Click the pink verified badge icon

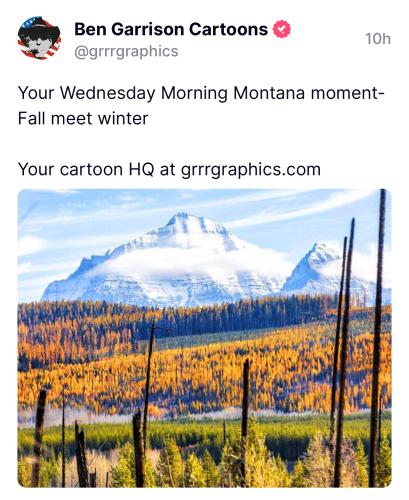tap(282, 29)
